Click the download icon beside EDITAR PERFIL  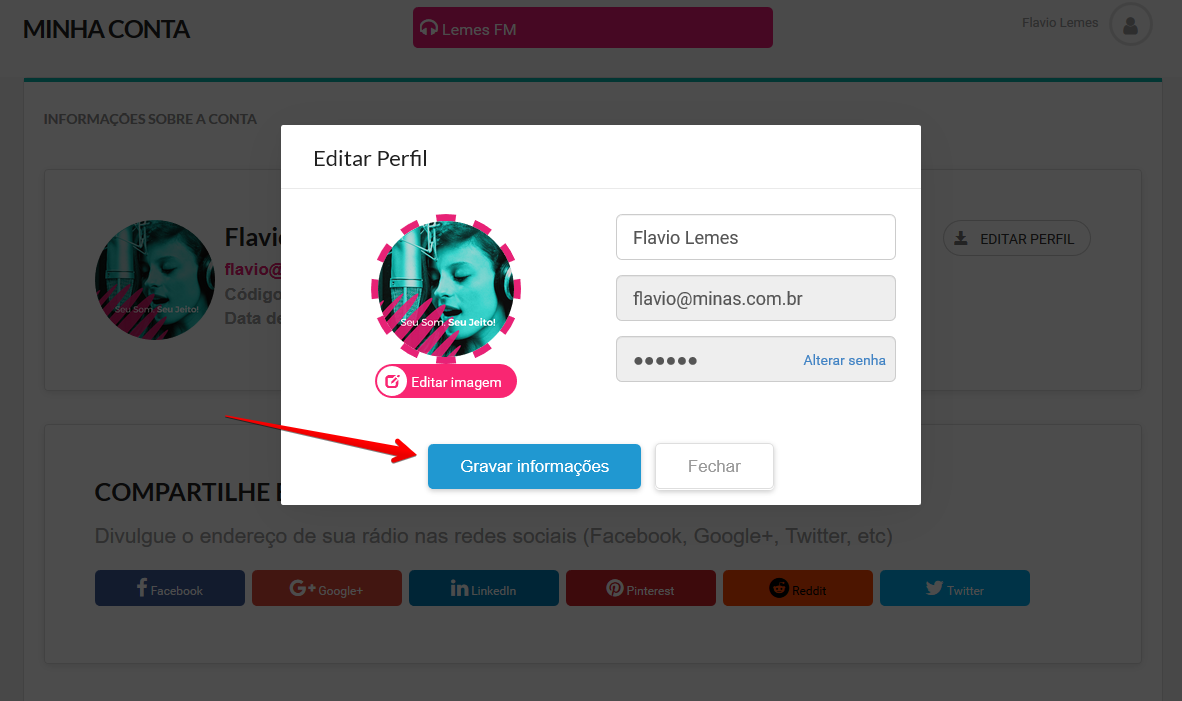960,238
